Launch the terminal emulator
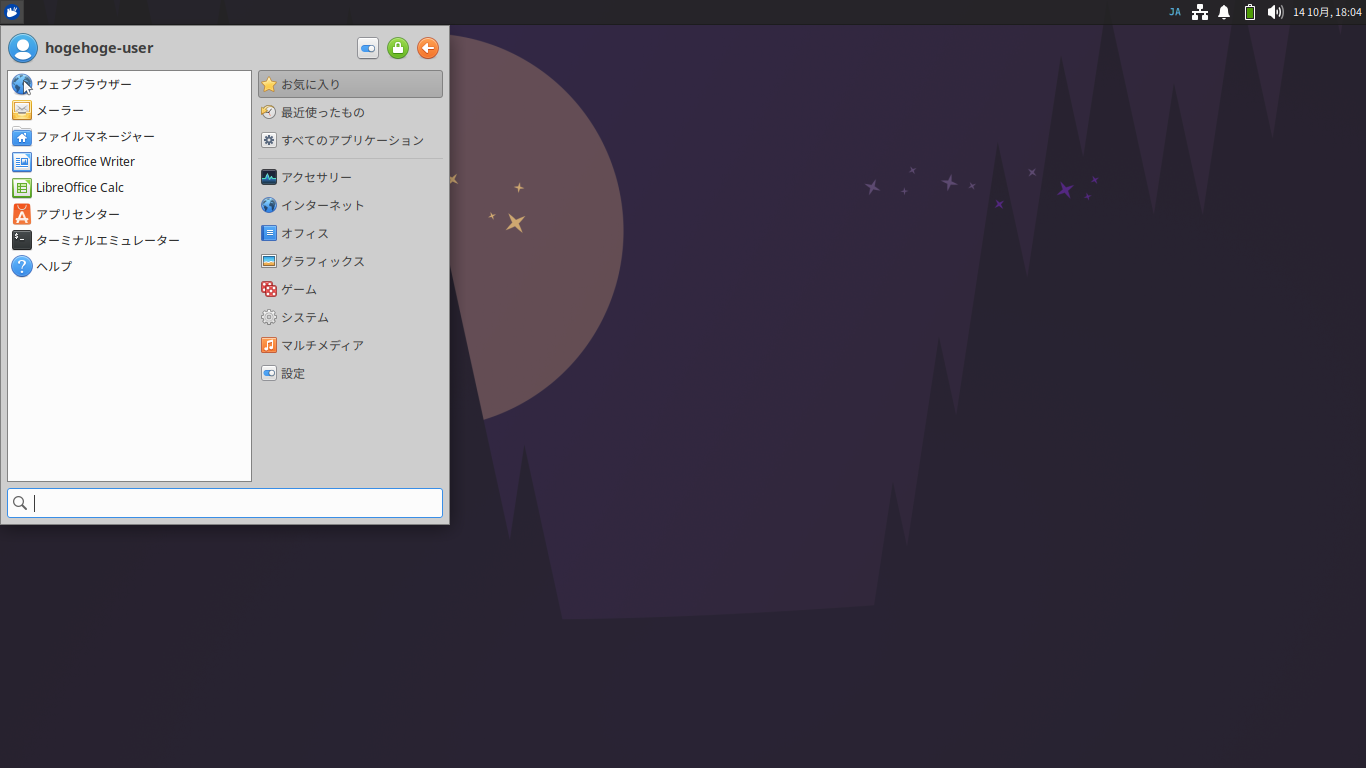 click(109, 239)
